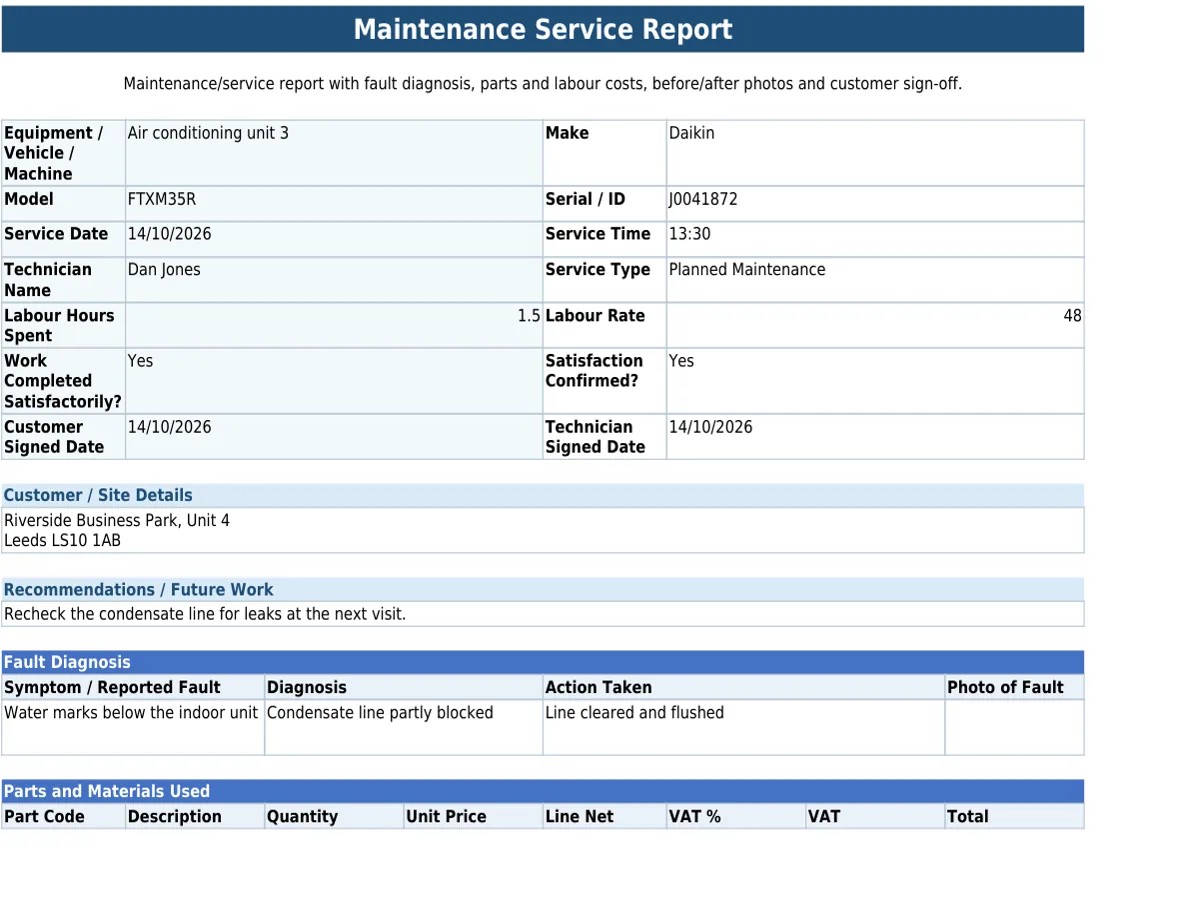Viewport: 1200px width, 900px height.
Task: Select the 'Line cleared and flushed' cell
Action: [x=744, y=727]
